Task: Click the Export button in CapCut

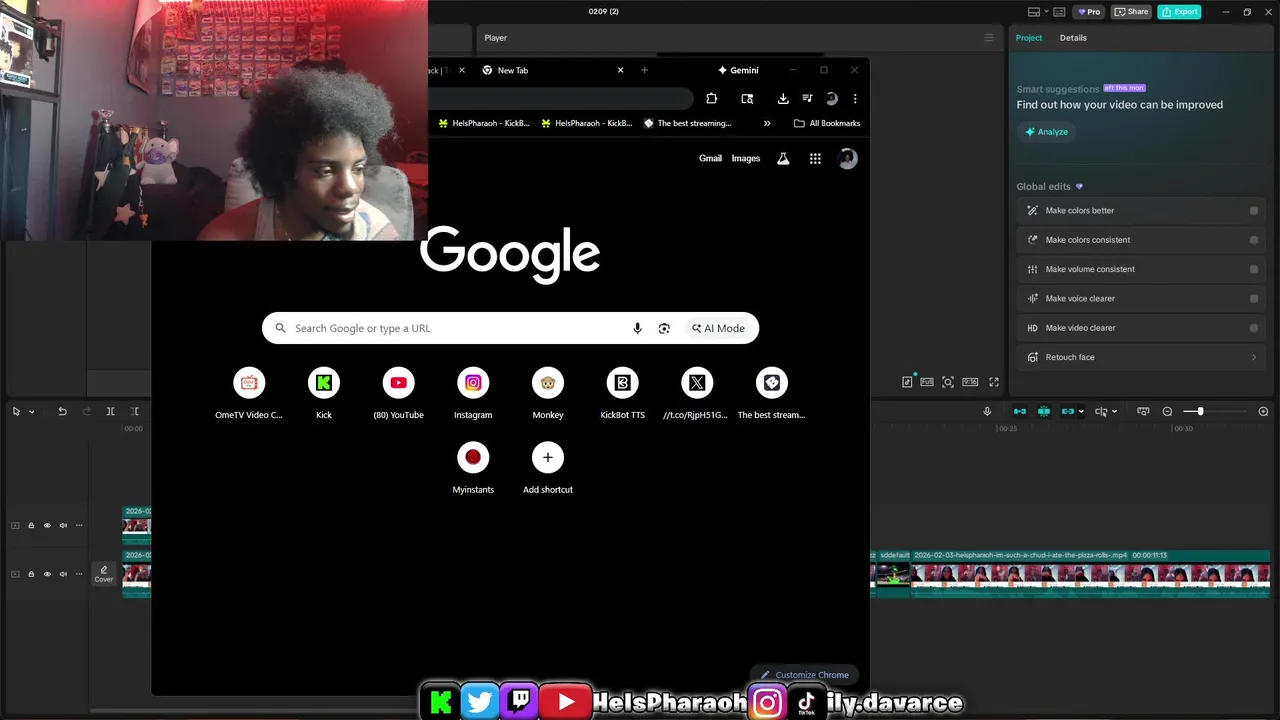Action: click(x=1179, y=12)
